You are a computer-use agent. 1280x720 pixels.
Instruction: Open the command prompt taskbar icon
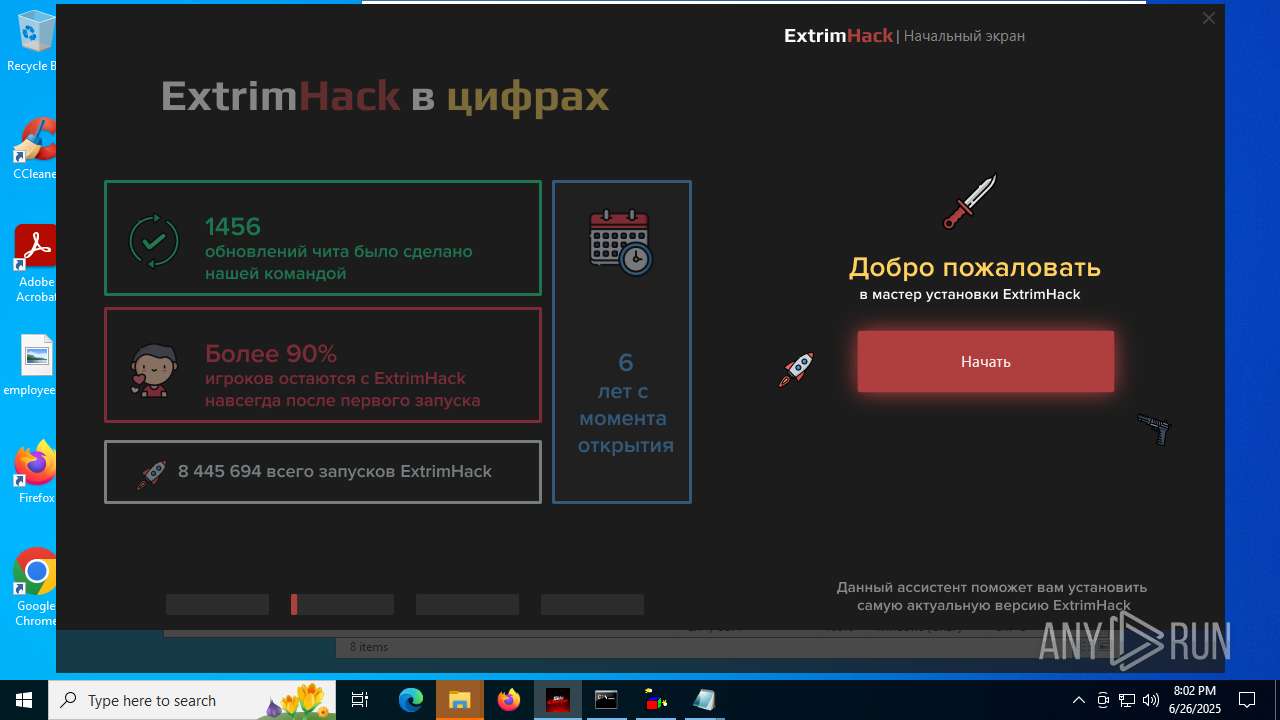(606, 700)
